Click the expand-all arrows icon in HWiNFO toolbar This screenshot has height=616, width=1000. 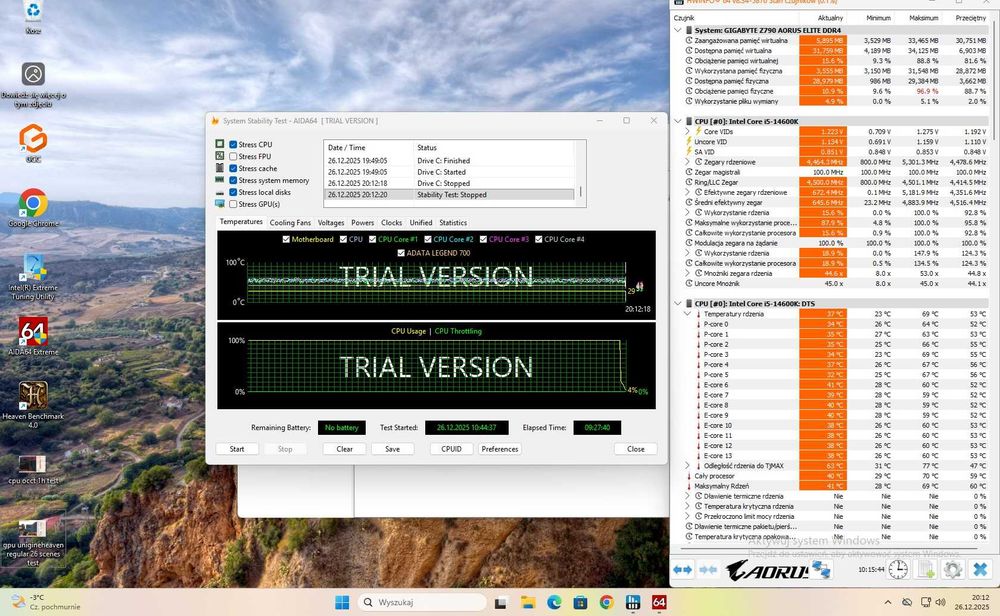682,569
